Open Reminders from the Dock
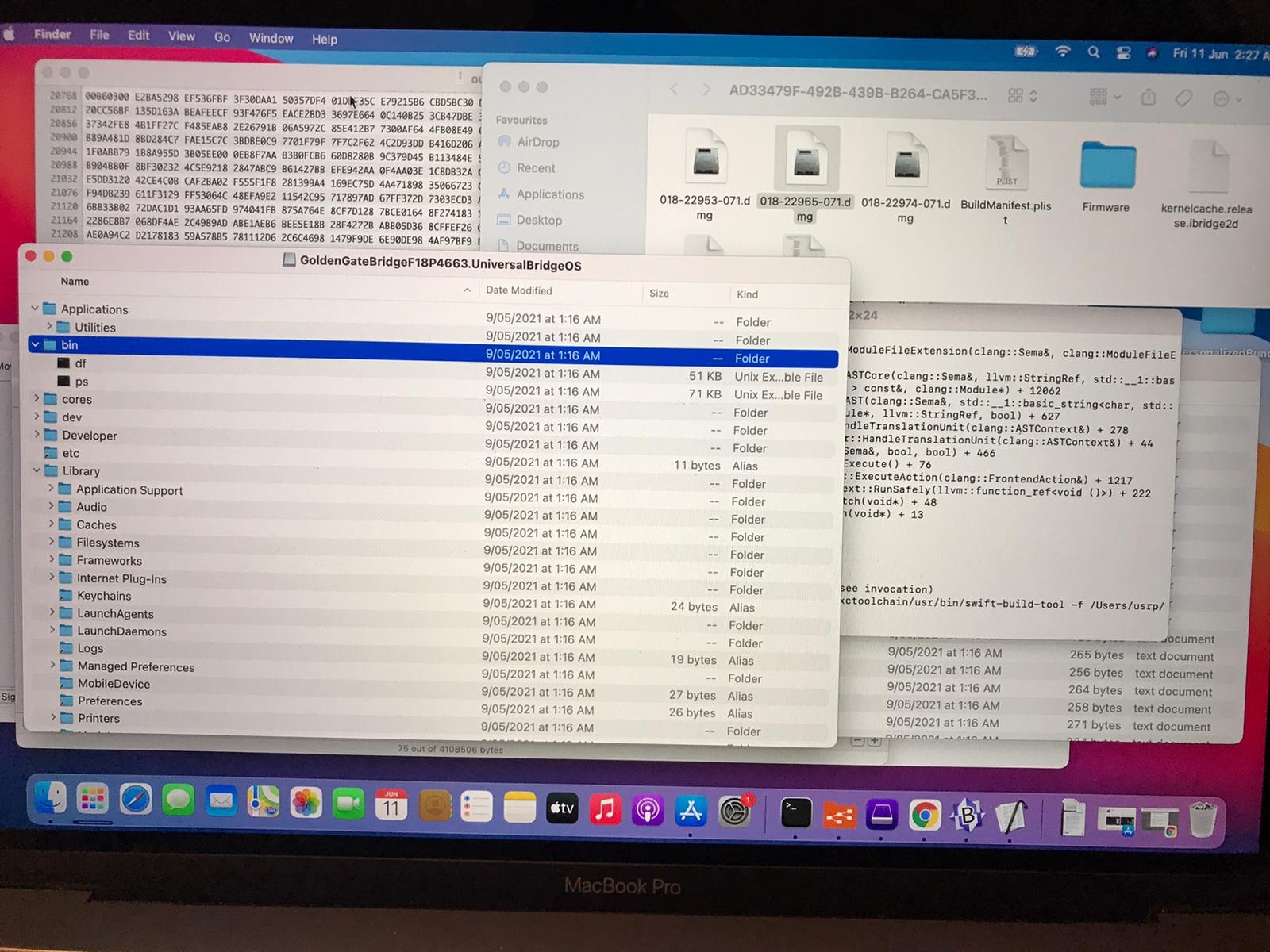 476,807
